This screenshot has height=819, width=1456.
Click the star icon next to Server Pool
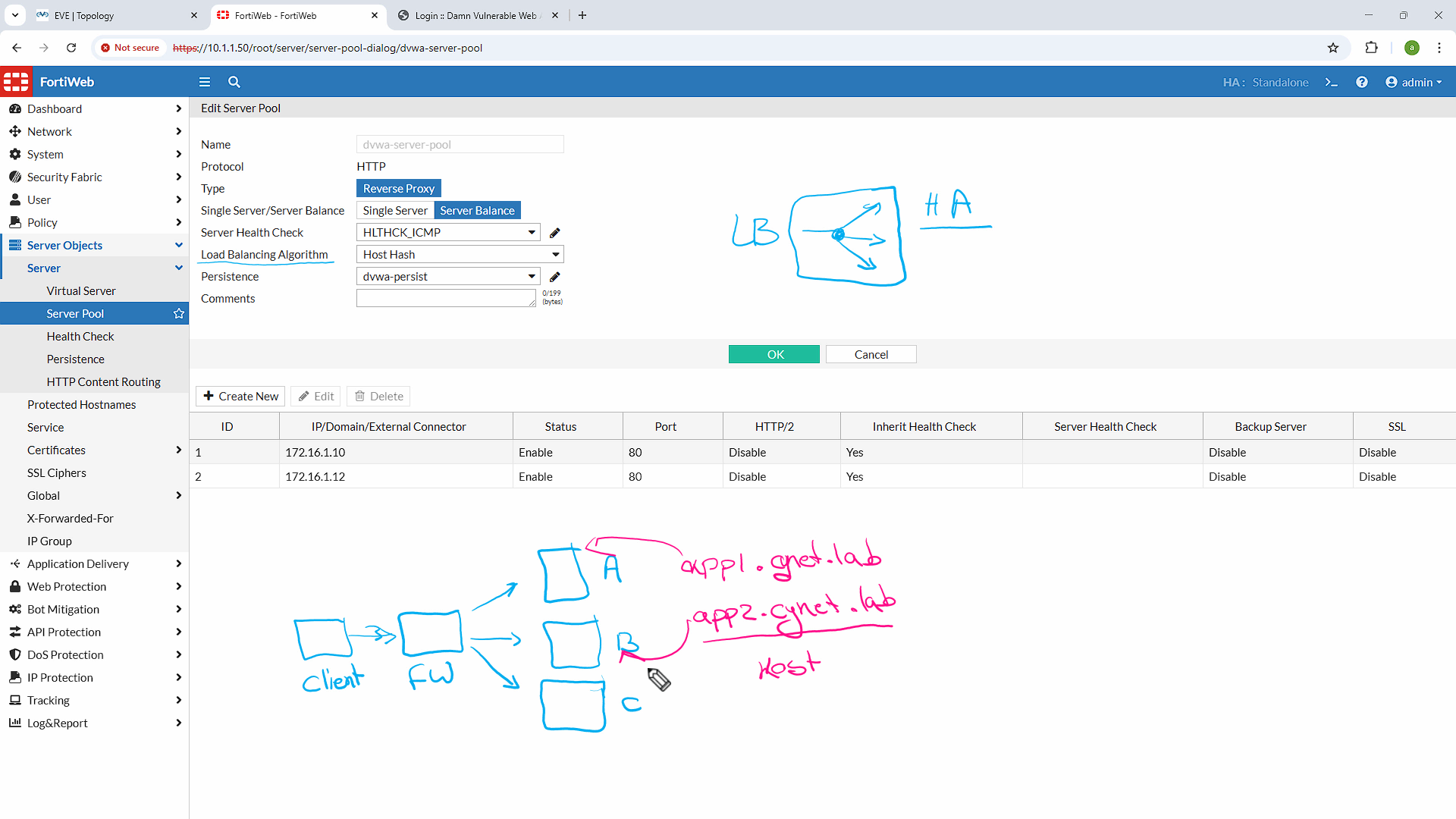pyautogui.click(x=178, y=313)
